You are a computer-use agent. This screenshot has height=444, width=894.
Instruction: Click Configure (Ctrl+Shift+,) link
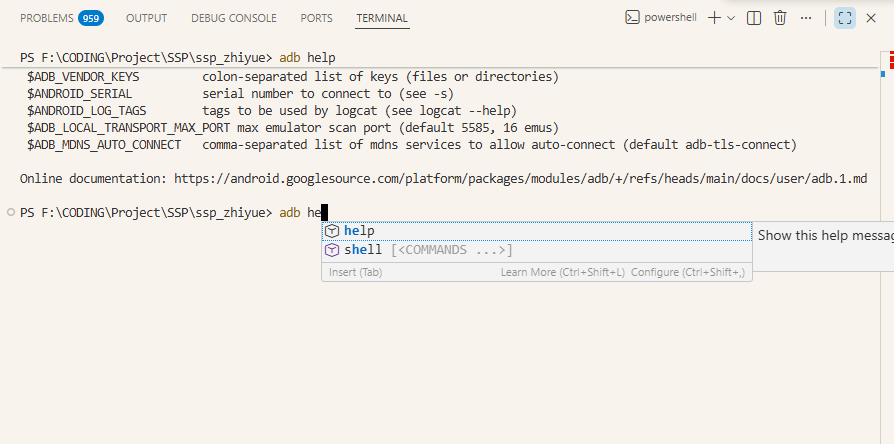(x=688, y=272)
